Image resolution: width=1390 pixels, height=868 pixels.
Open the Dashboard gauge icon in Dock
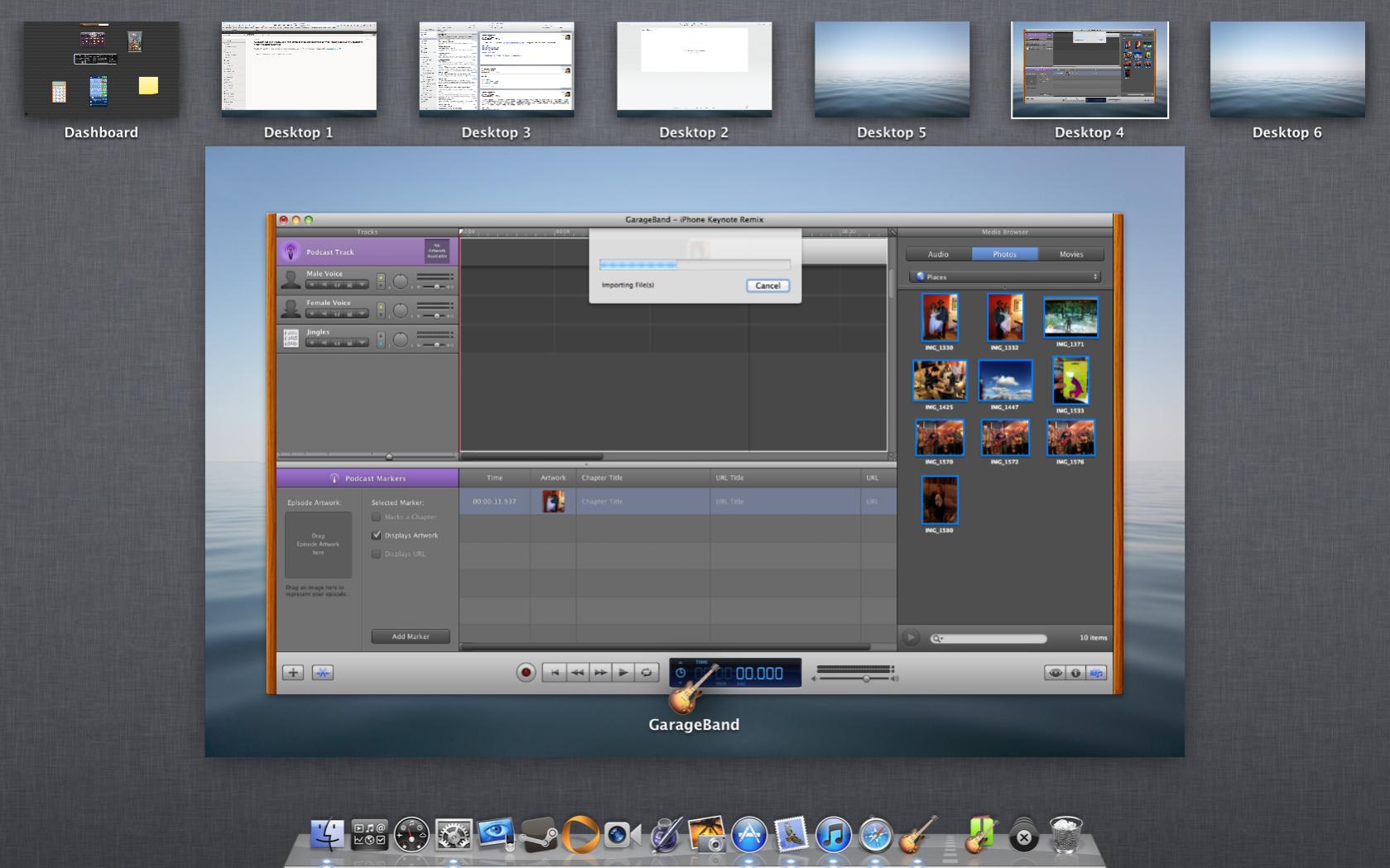point(411,835)
